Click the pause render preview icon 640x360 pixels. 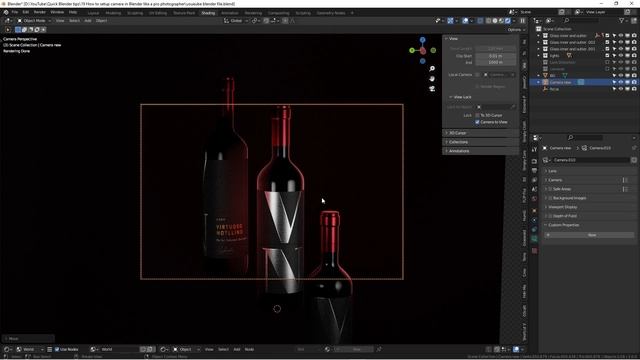522,20
